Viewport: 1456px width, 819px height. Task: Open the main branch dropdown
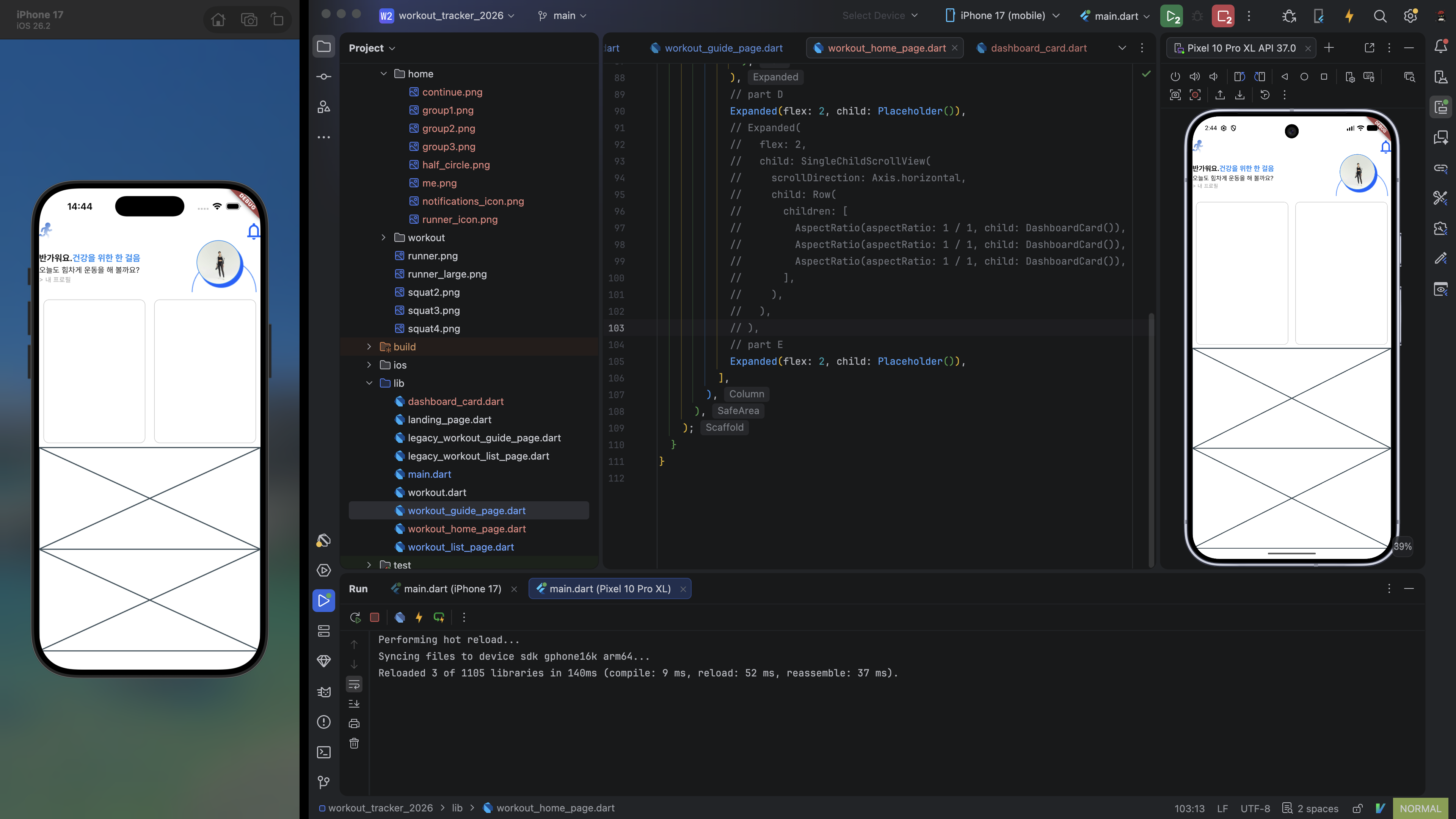click(562, 16)
